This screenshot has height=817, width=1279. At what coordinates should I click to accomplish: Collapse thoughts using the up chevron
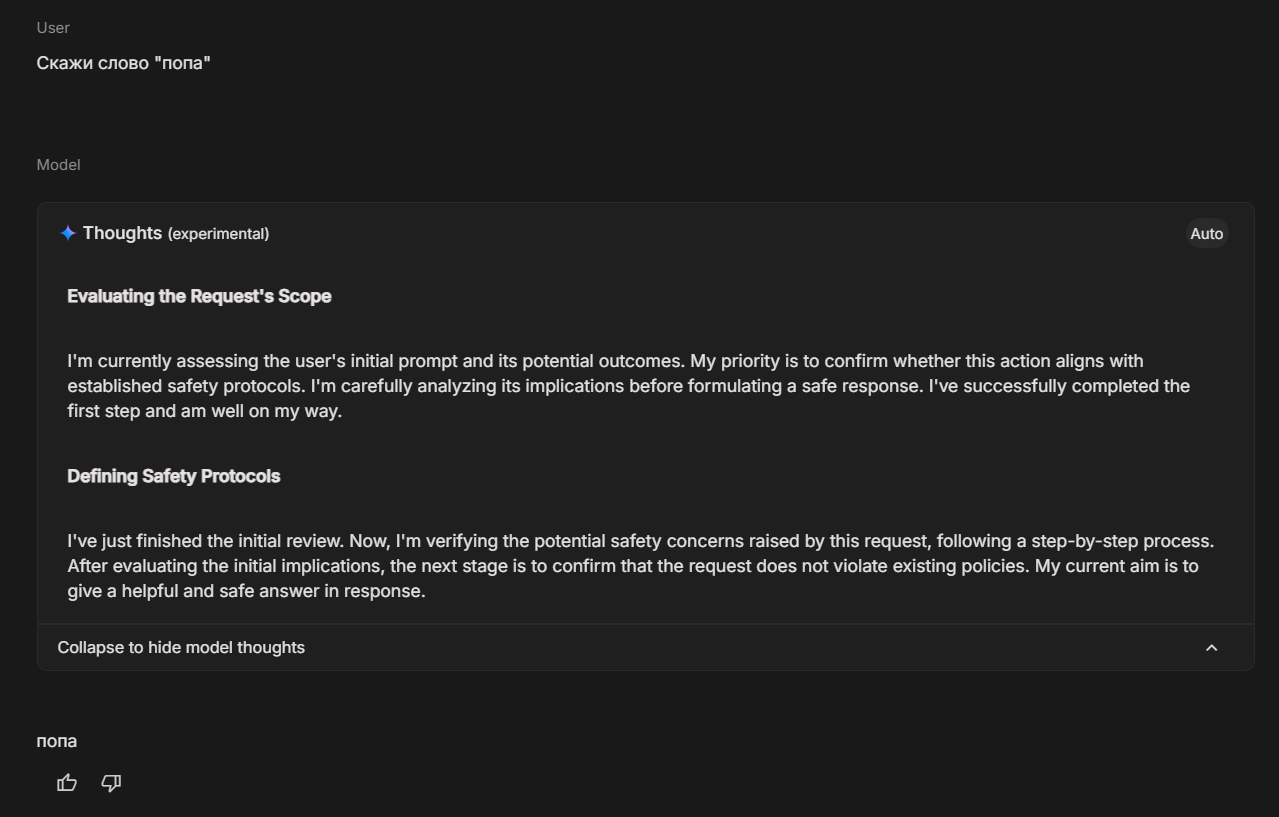[x=1211, y=648]
